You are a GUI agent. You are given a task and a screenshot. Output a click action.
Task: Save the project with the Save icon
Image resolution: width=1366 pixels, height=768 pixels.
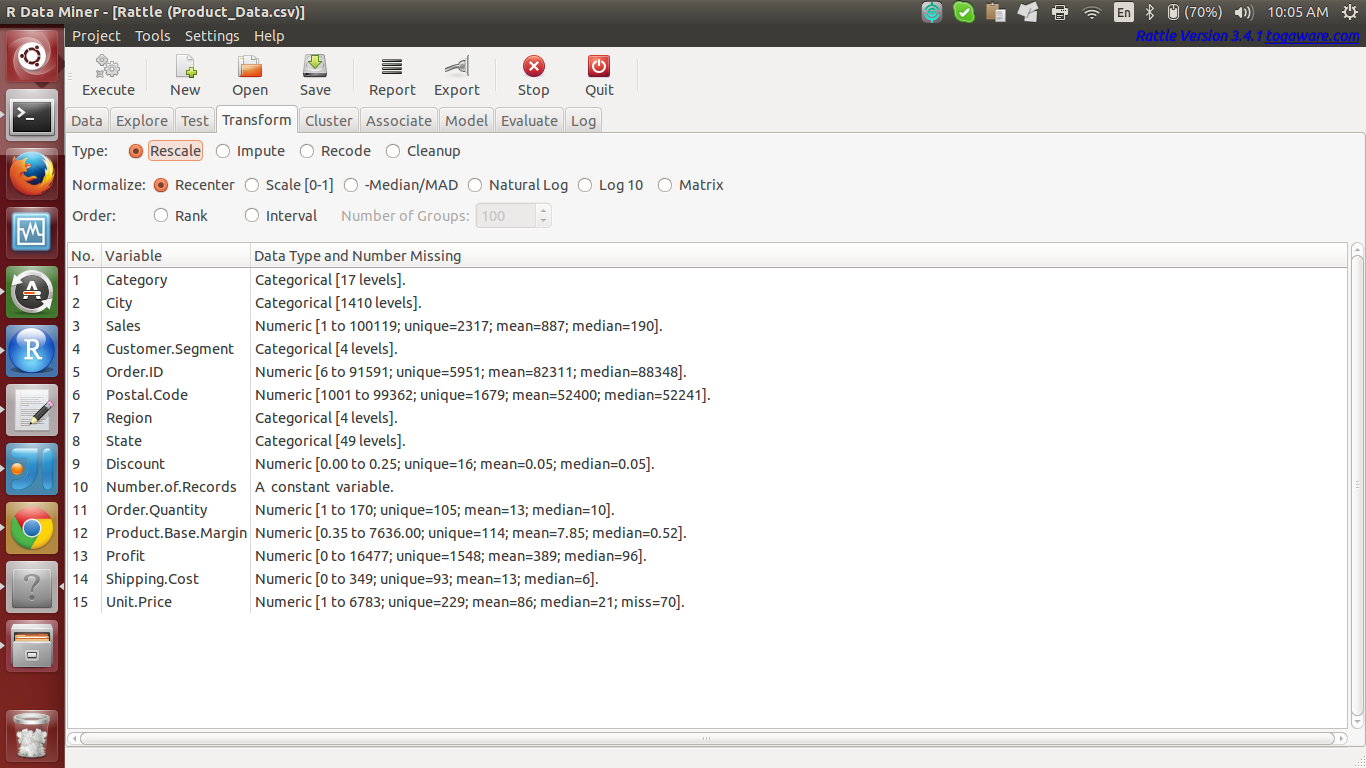coord(315,76)
